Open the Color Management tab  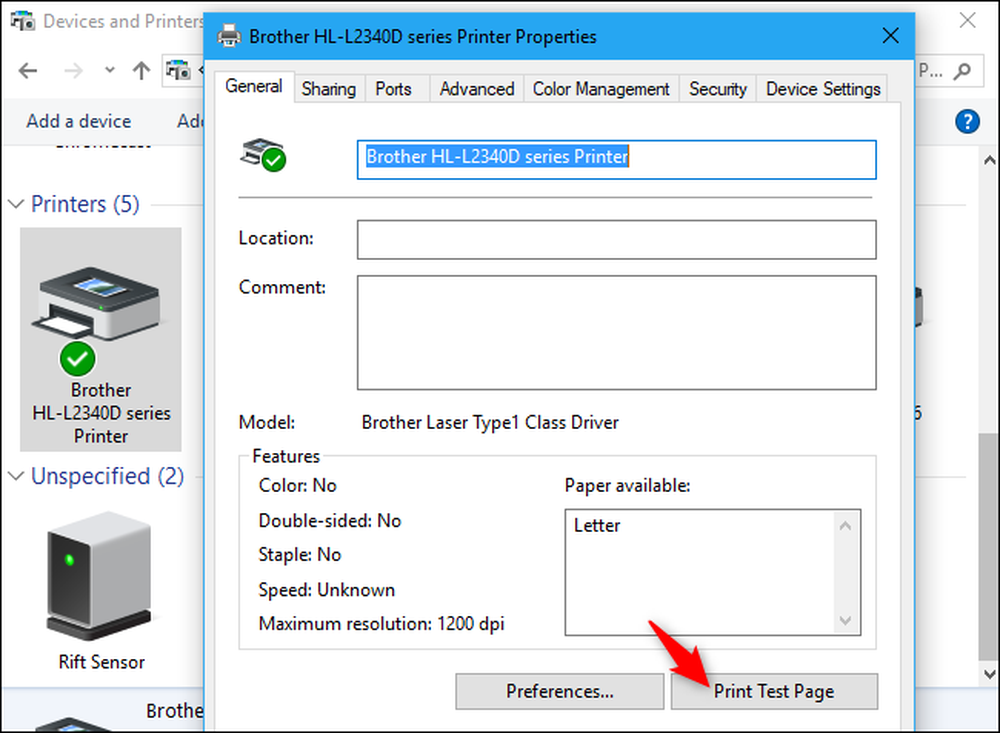(x=601, y=89)
